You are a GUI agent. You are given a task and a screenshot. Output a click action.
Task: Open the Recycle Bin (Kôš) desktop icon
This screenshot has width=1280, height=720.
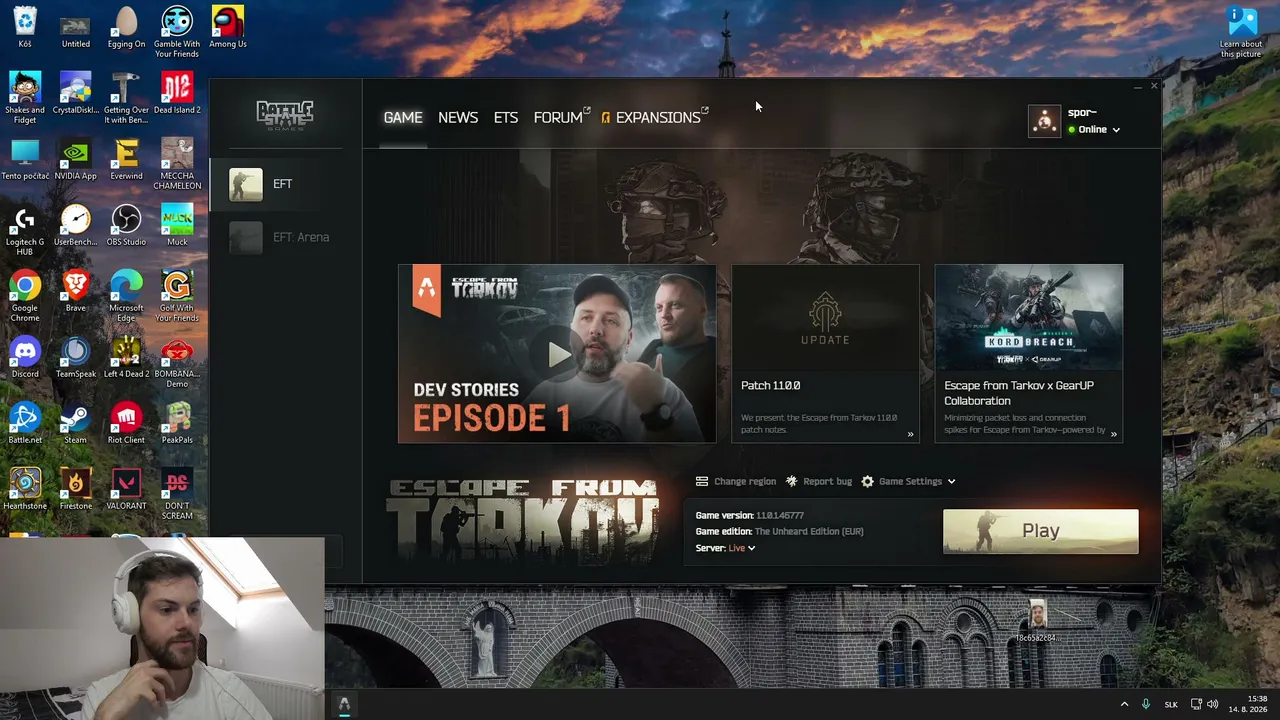click(25, 27)
